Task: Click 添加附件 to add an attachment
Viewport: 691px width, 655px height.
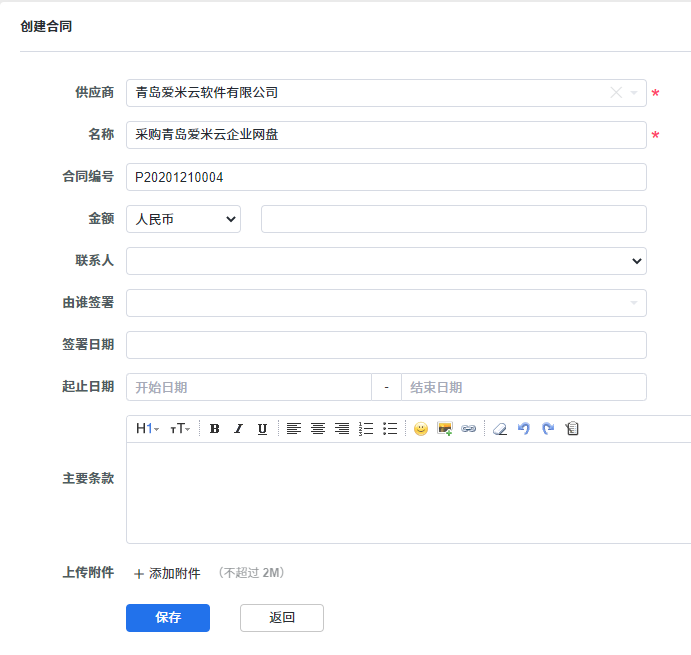Action: (167, 573)
